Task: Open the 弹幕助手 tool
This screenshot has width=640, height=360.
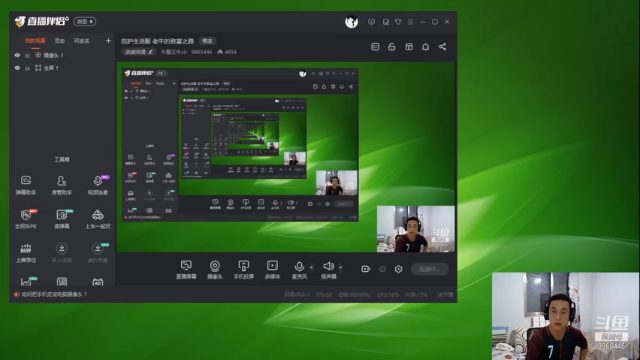Action: pyautogui.click(x=26, y=185)
